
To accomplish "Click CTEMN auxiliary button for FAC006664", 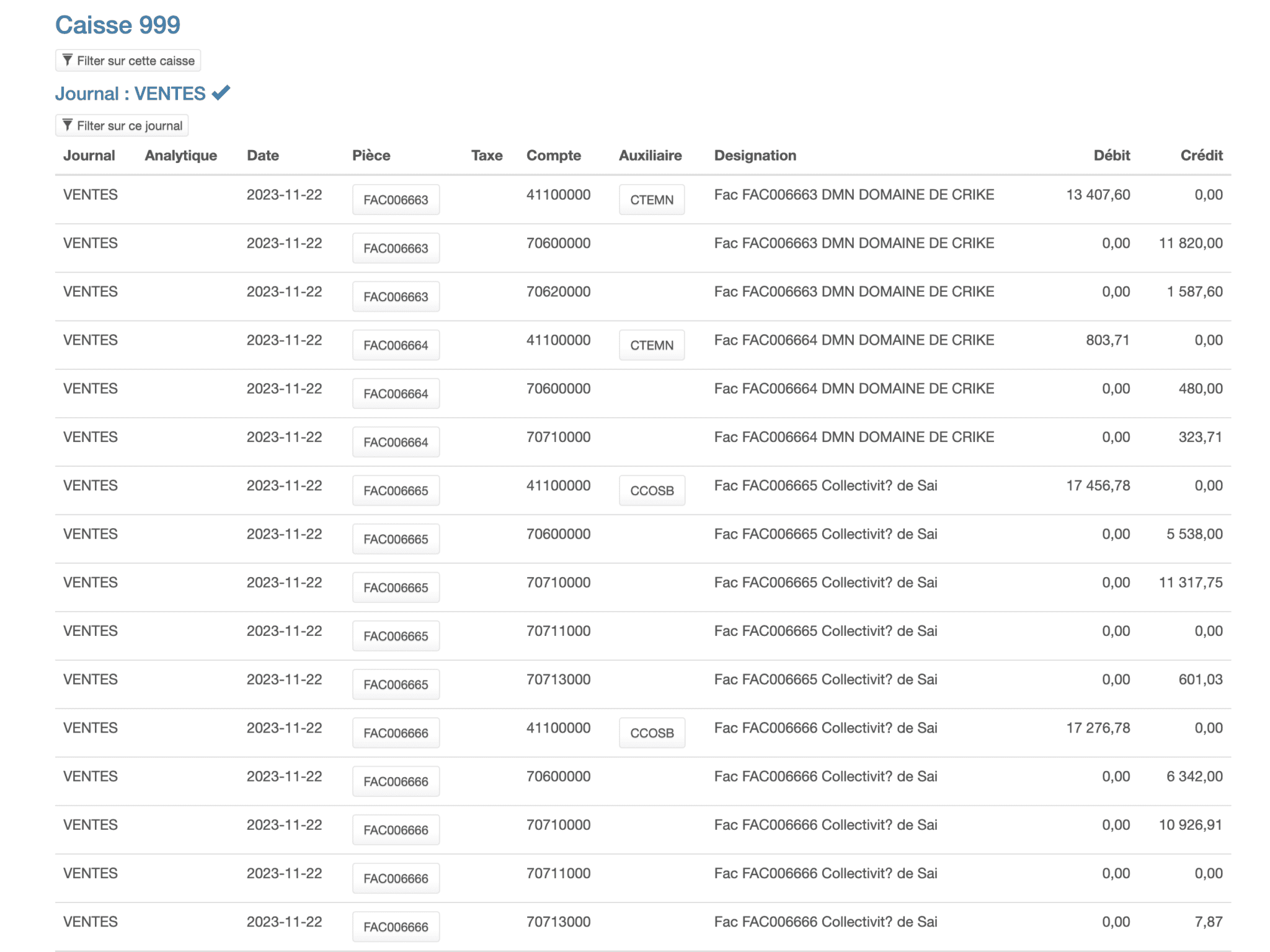I will click(x=652, y=345).
